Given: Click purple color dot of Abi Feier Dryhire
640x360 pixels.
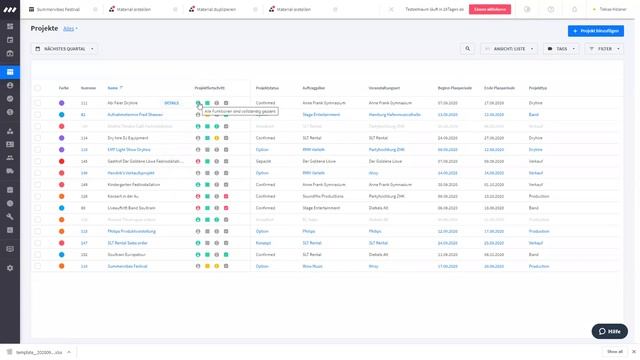Looking at the screenshot, I should click(x=62, y=103).
